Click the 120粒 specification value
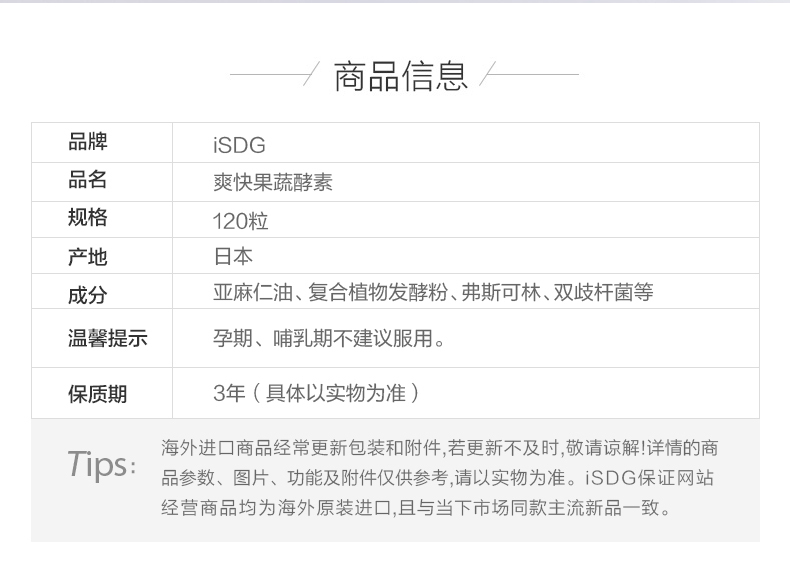 coord(240,220)
